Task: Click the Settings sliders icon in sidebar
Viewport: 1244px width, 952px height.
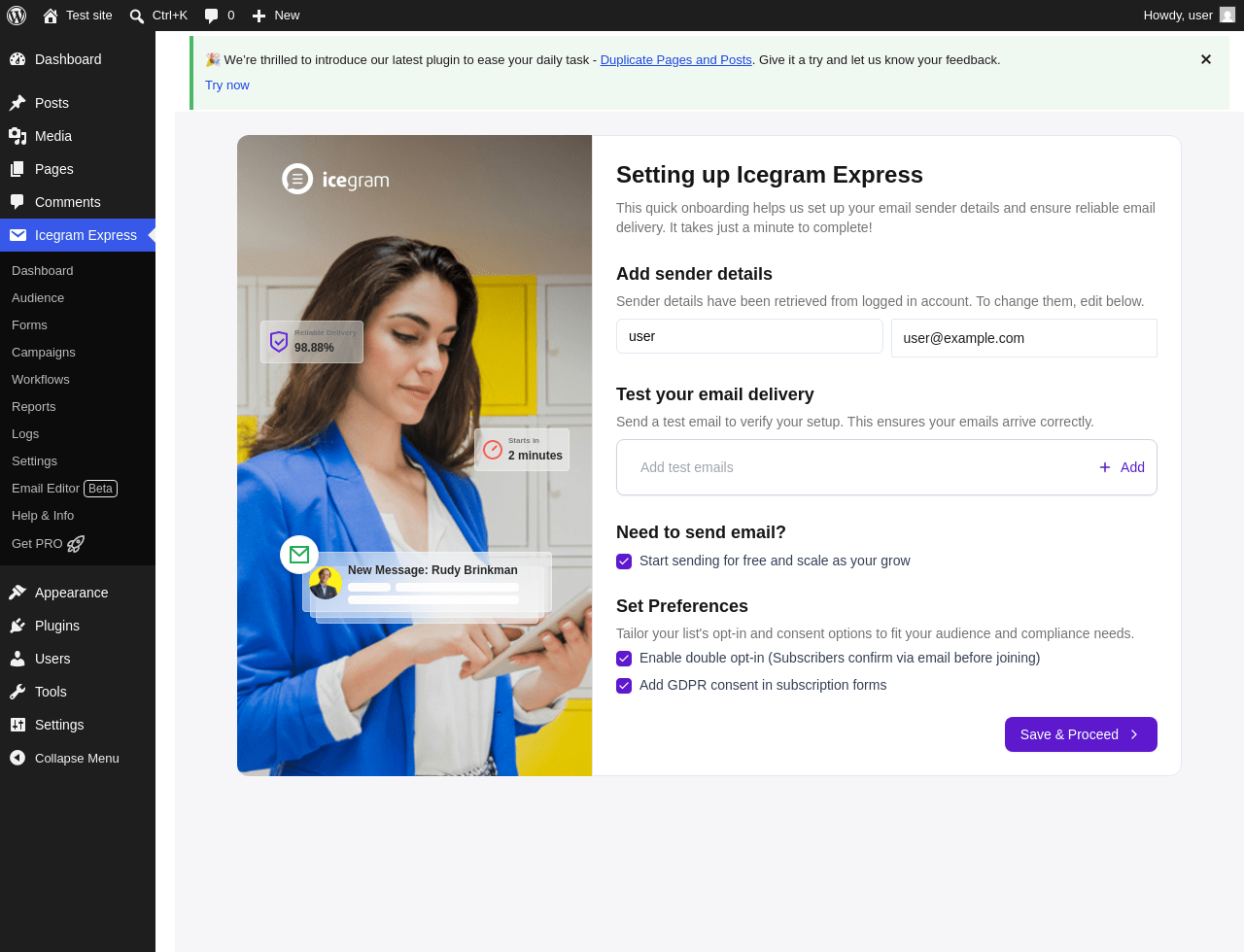Action: pyautogui.click(x=17, y=725)
